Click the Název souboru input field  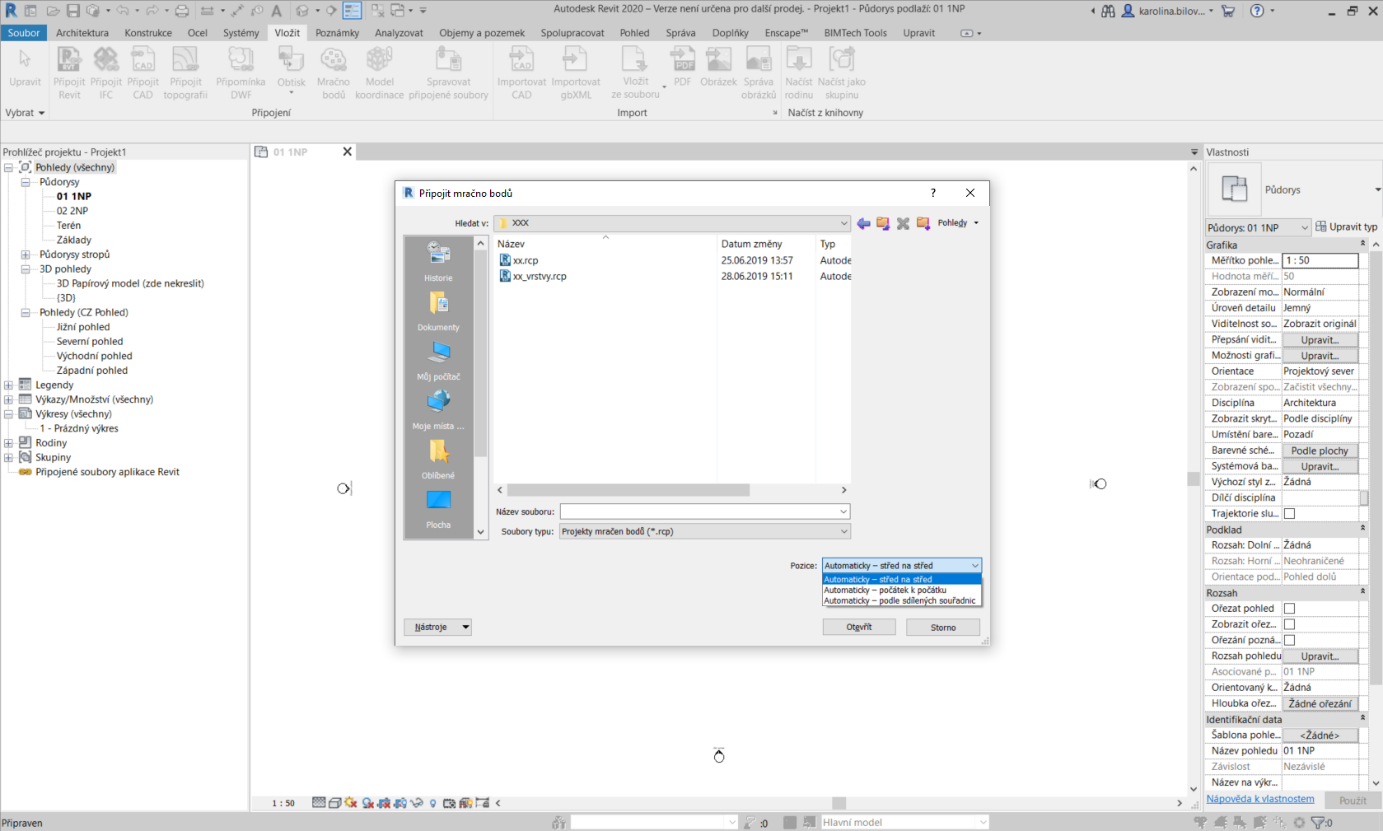pyautogui.click(x=704, y=512)
